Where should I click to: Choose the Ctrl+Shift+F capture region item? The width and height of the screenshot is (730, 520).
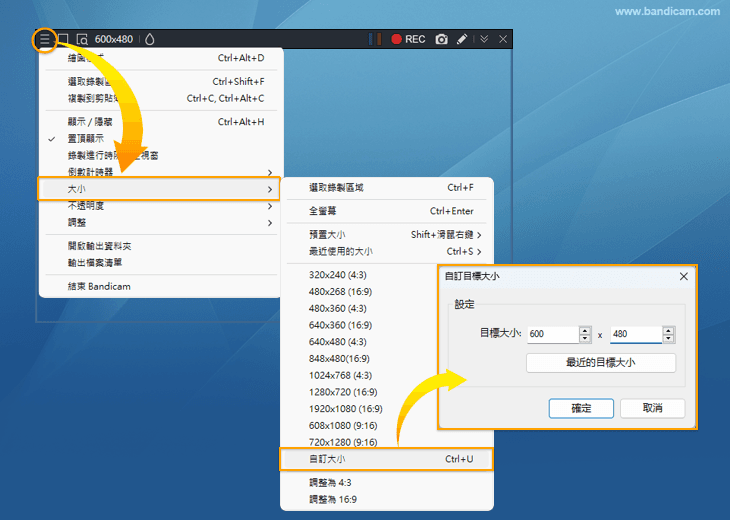(161, 82)
